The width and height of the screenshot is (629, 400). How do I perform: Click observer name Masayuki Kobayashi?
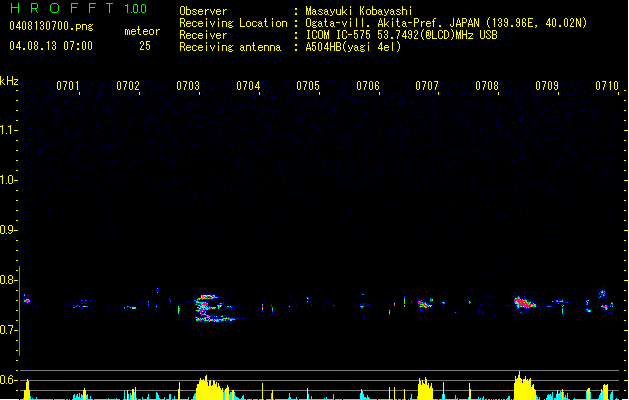[x=359, y=11]
